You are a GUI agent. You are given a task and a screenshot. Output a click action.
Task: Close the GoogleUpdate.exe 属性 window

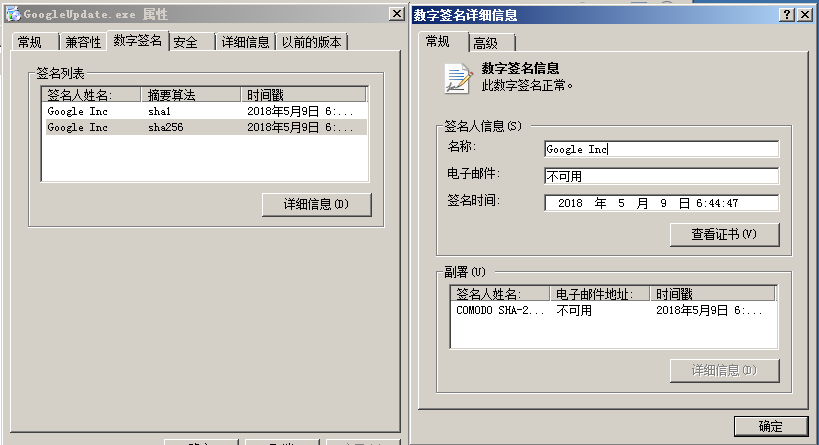[x=397, y=14]
